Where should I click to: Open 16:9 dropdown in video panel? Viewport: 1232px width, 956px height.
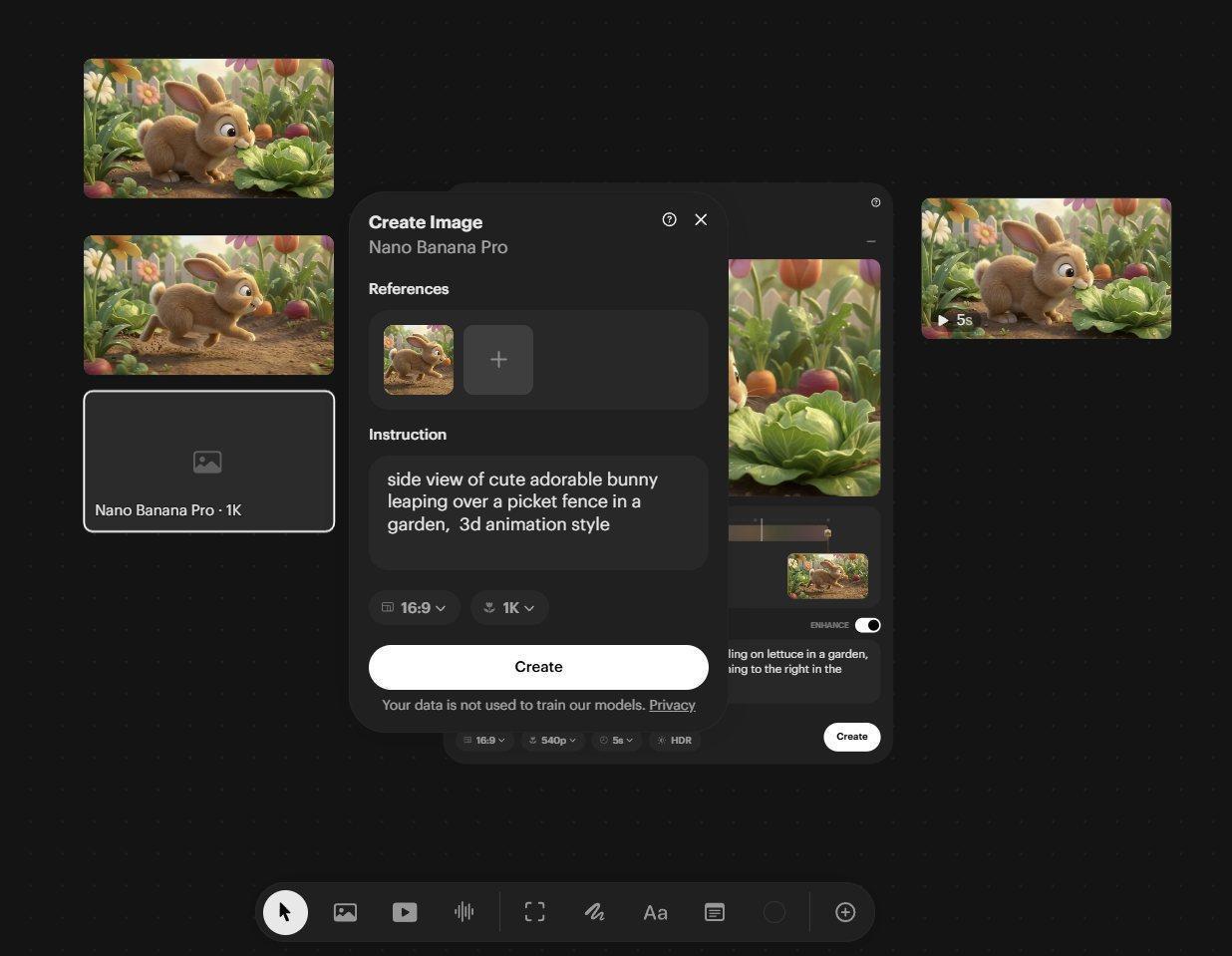point(485,741)
